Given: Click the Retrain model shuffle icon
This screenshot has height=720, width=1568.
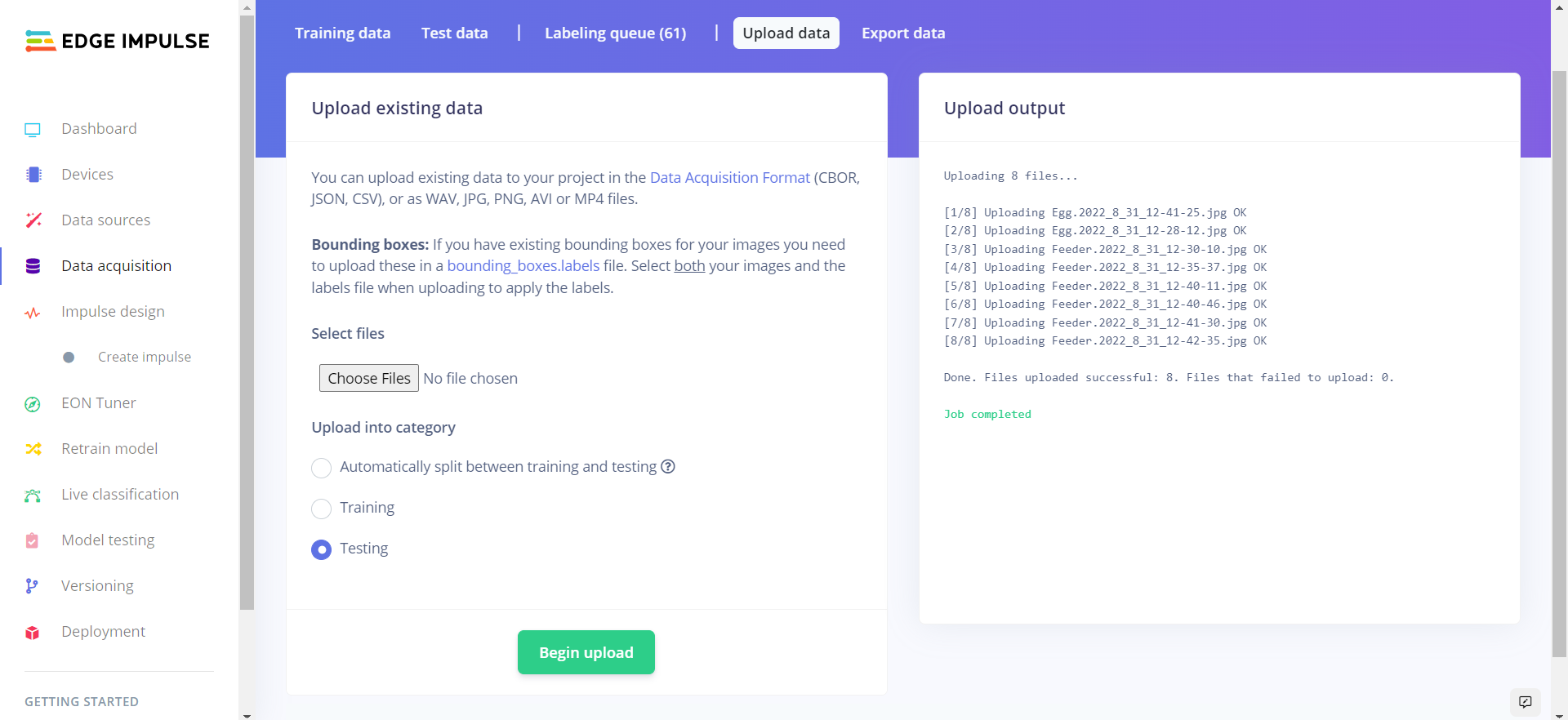Looking at the screenshot, I should pyautogui.click(x=33, y=449).
